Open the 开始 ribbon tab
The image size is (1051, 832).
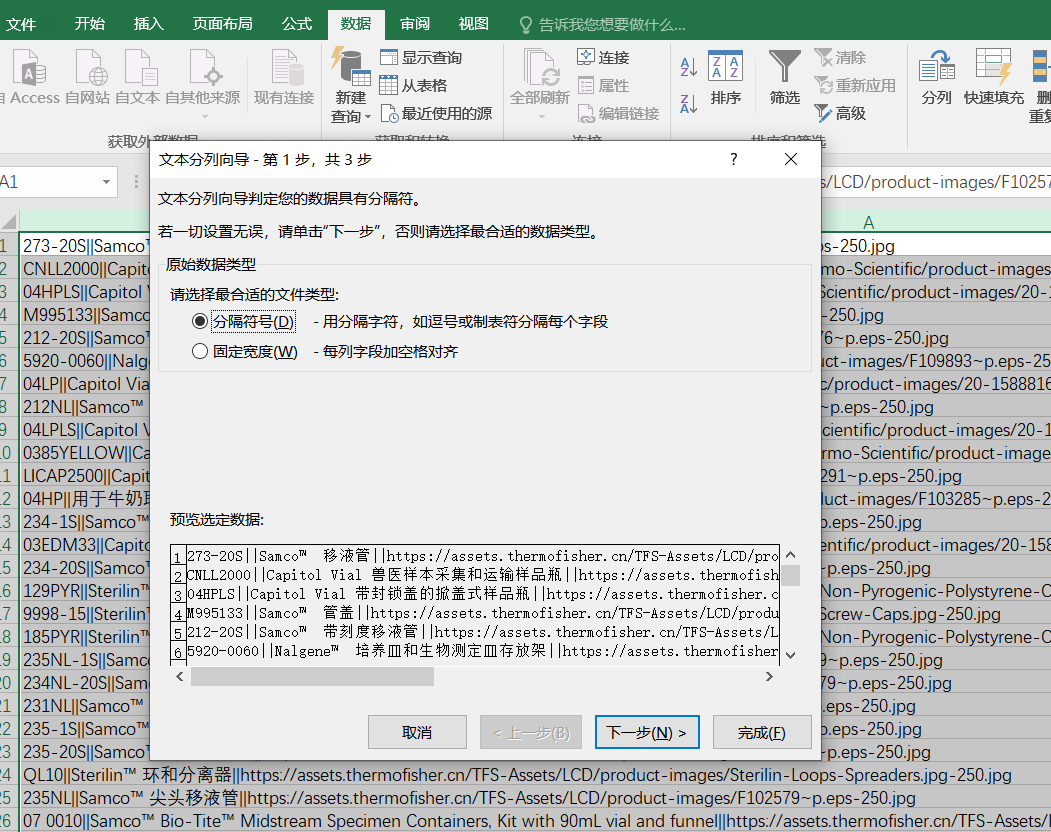click(x=89, y=23)
